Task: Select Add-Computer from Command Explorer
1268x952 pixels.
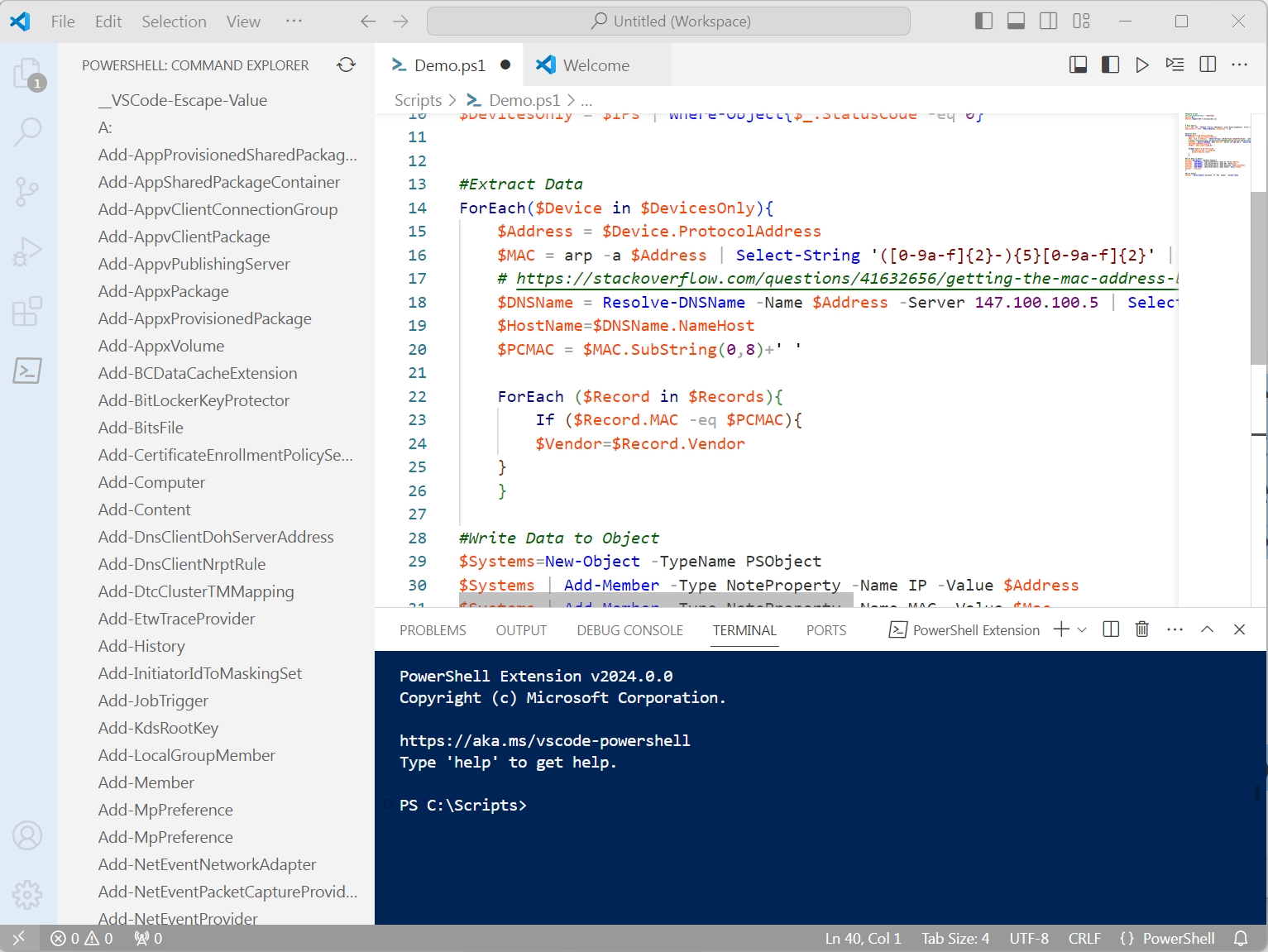Action: tap(151, 482)
